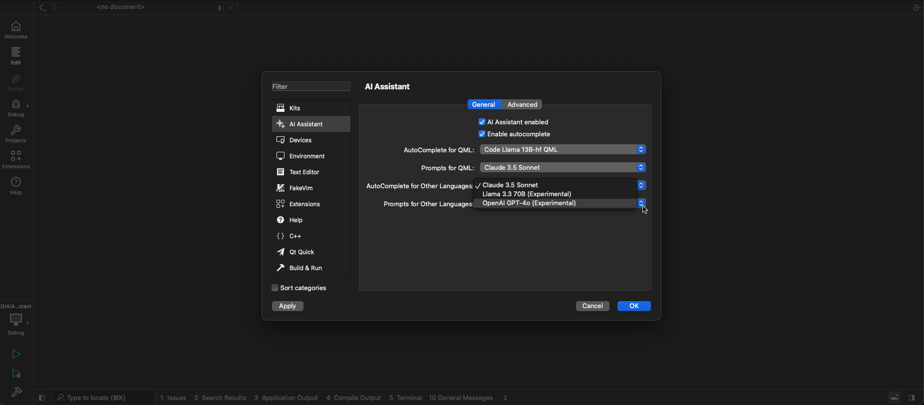Open Extensions mode in left sidebar
This screenshot has height=405, width=924.
click(16, 160)
